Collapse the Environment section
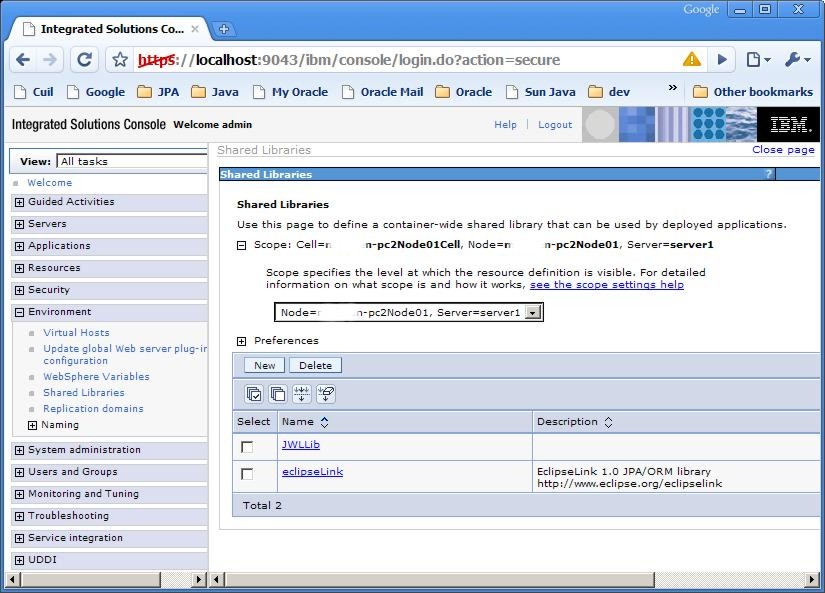 point(19,313)
